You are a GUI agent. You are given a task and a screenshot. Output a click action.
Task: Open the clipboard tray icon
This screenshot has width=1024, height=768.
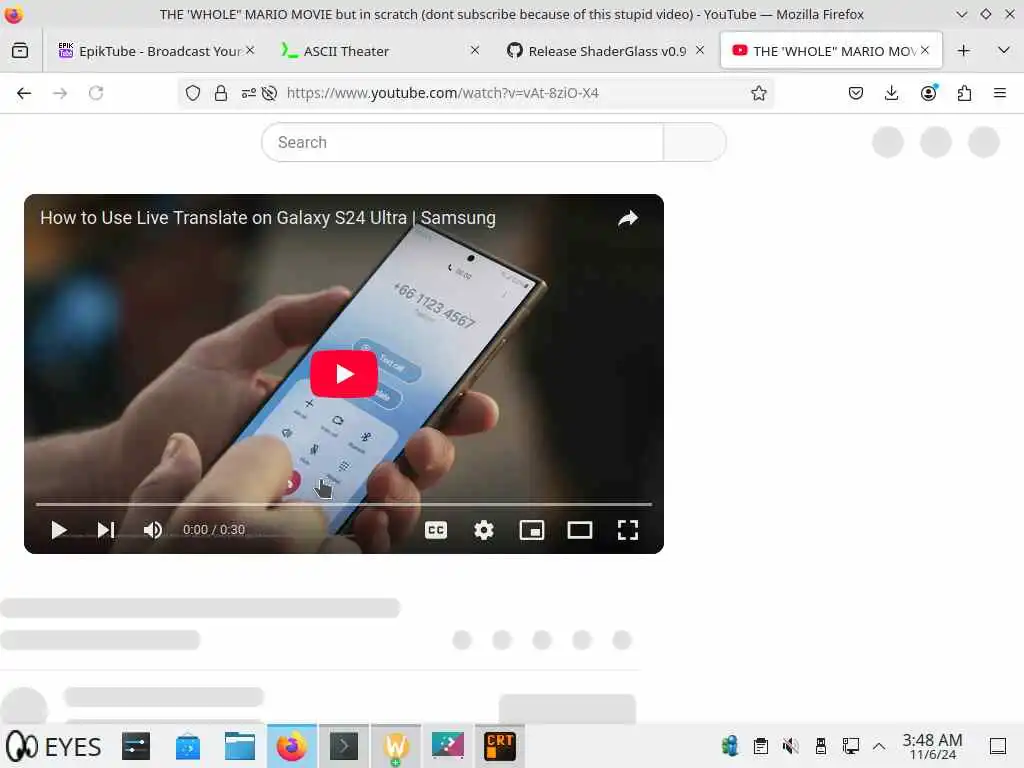760,746
